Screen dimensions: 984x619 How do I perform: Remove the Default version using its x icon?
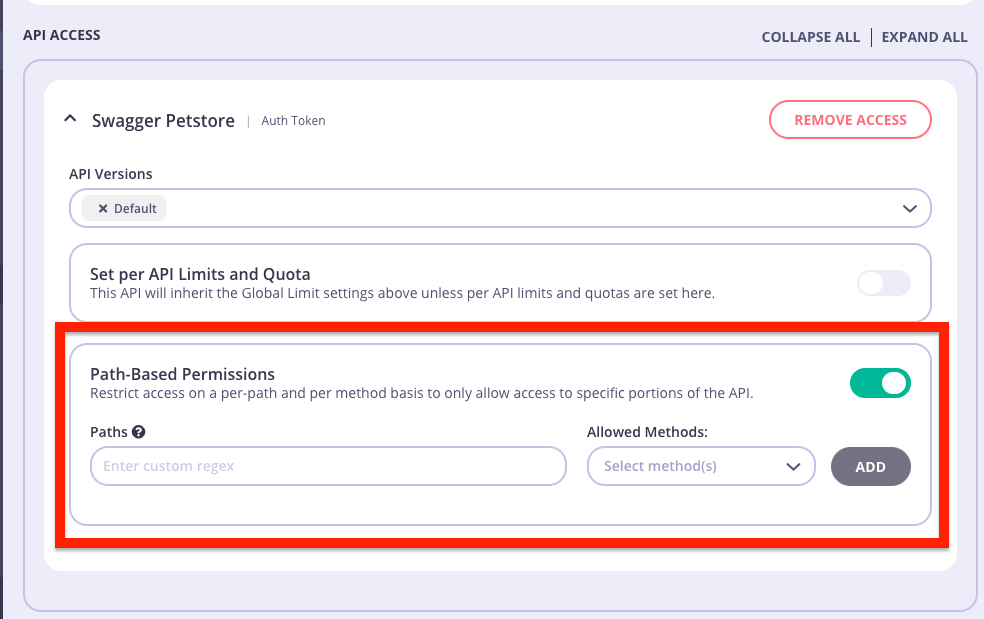click(x=105, y=208)
